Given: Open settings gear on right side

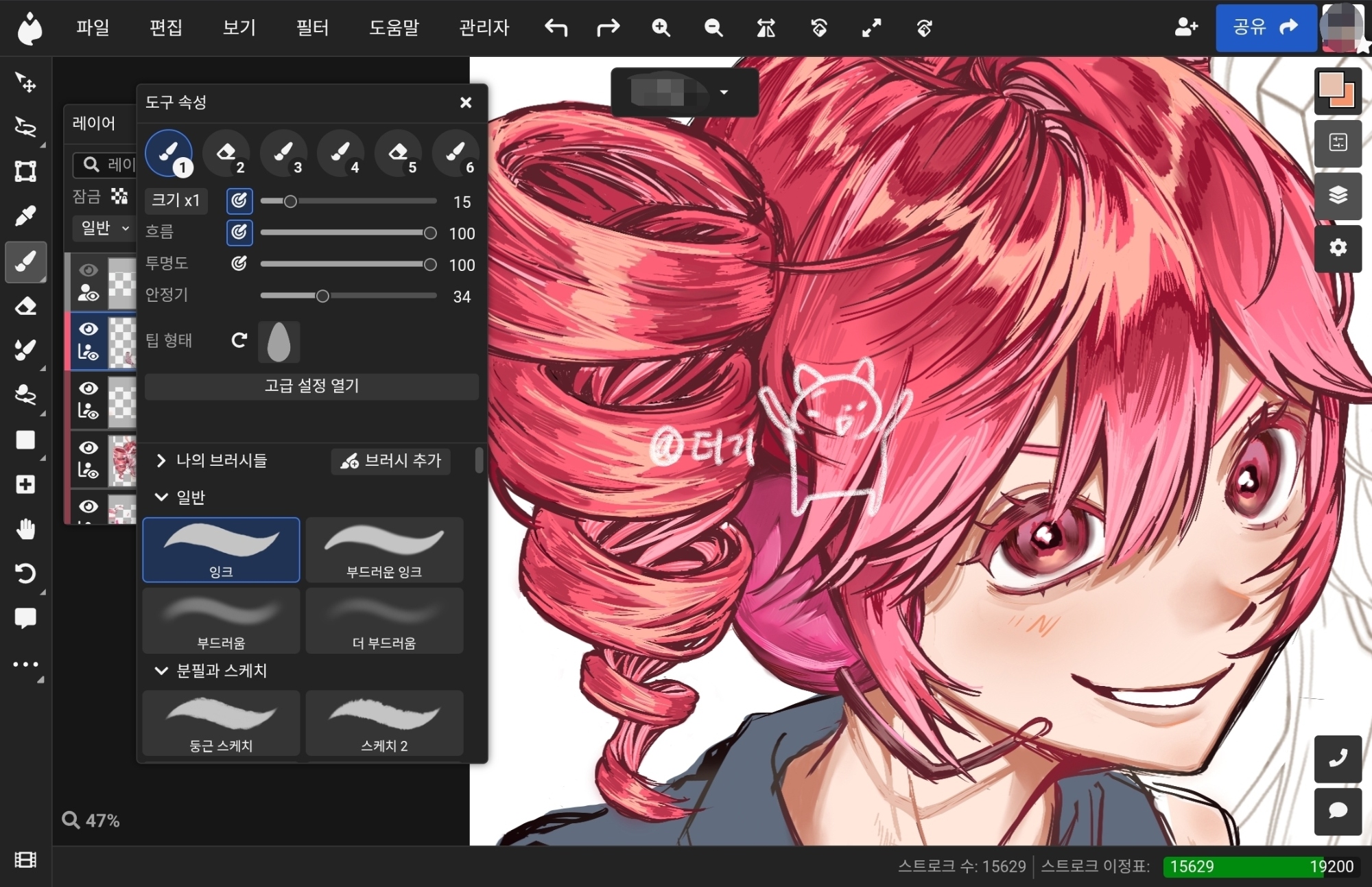Looking at the screenshot, I should (1338, 248).
